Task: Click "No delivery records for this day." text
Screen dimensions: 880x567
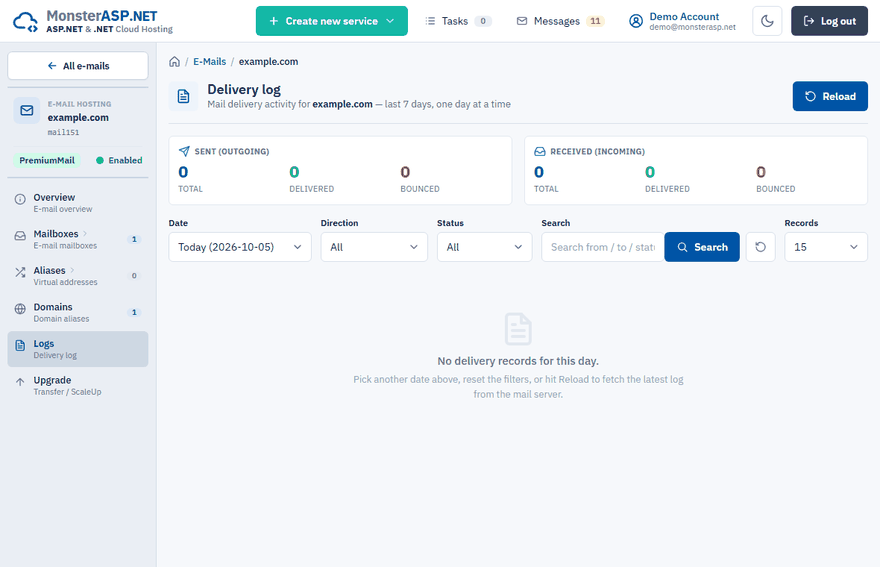Action: (x=518, y=361)
